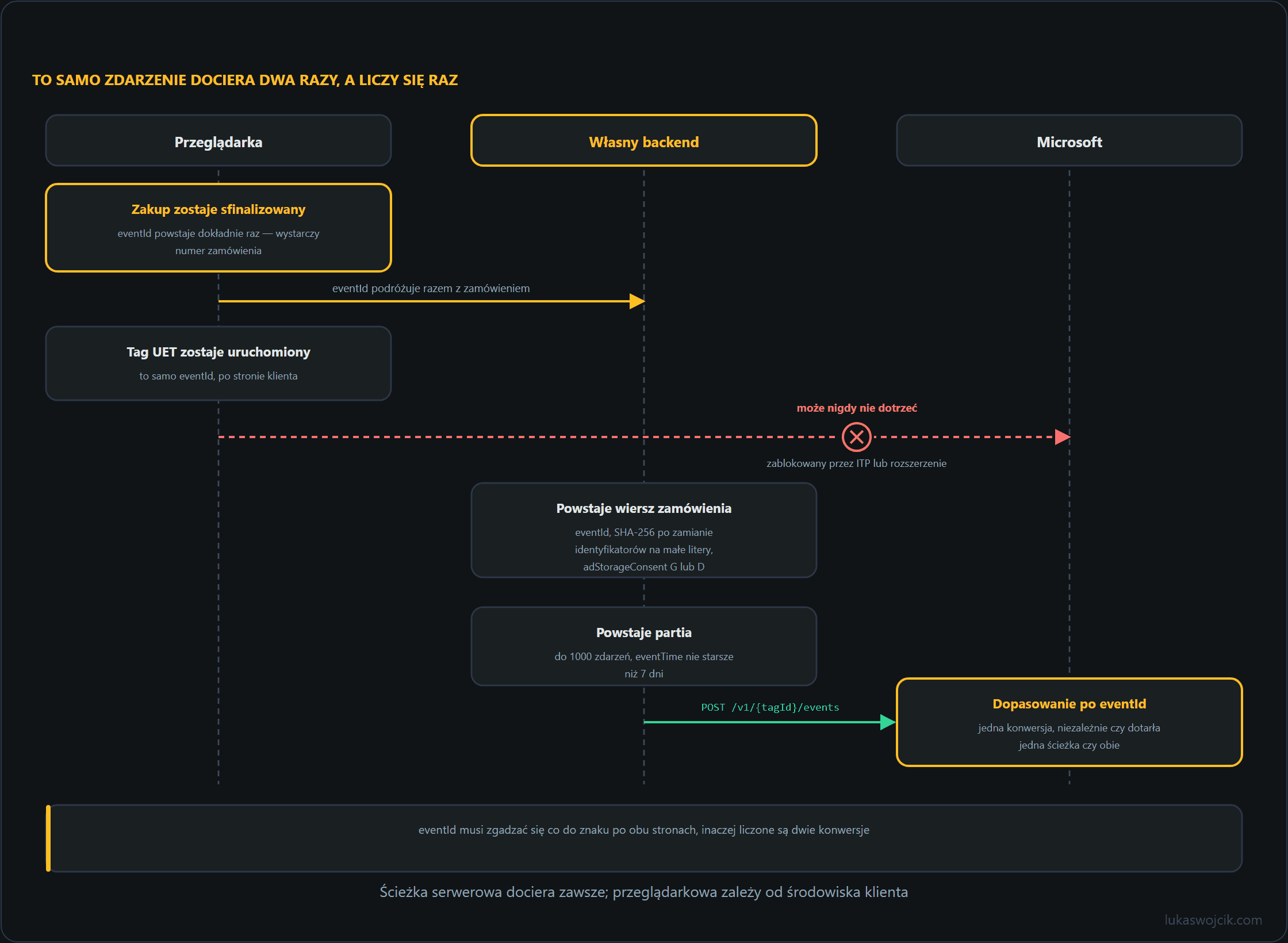1288x943 pixels.
Task: Click the 'Ścieżka serwerowa dociera zawsze' caption
Action: click(644, 892)
